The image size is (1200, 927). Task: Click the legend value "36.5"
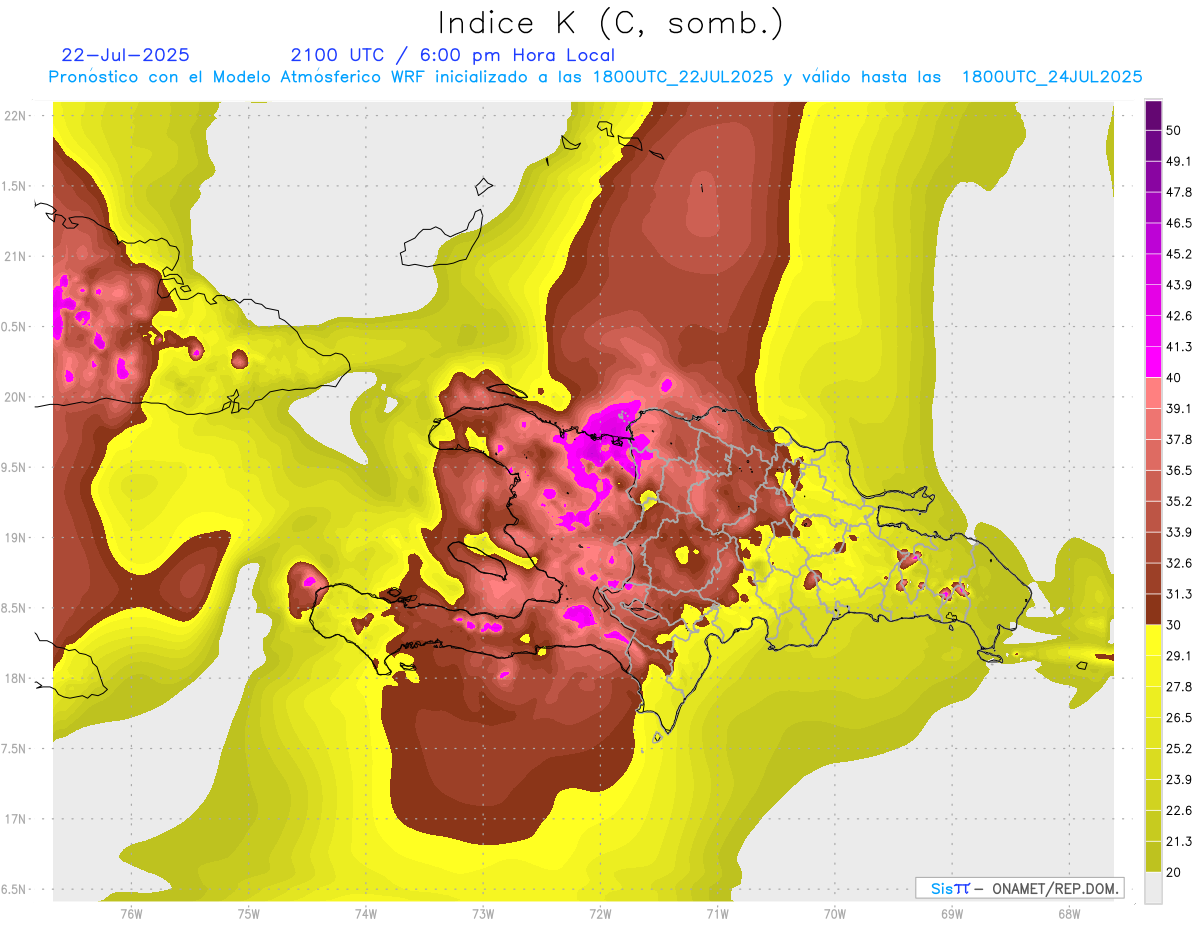[1179, 470]
